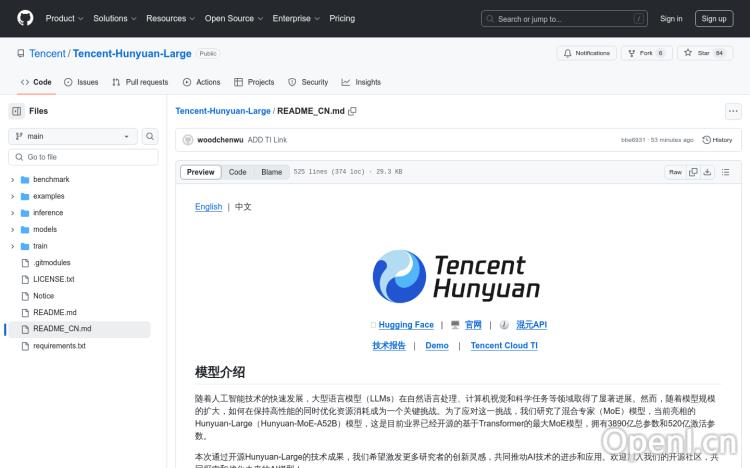Open the Pricing page
Screen dimensions: 750x468
coord(342,18)
